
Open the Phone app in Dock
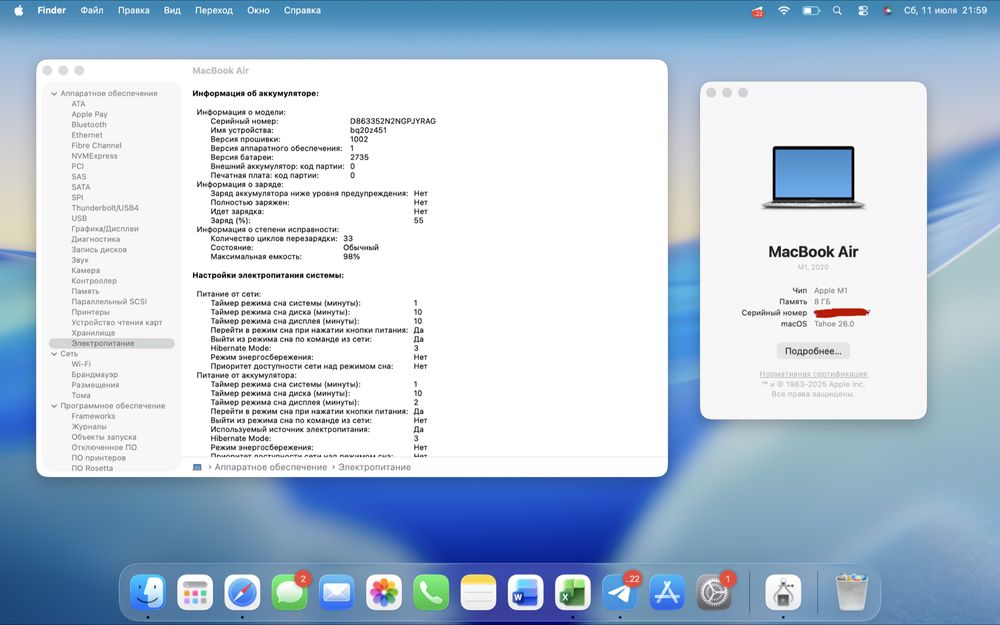click(431, 592)
